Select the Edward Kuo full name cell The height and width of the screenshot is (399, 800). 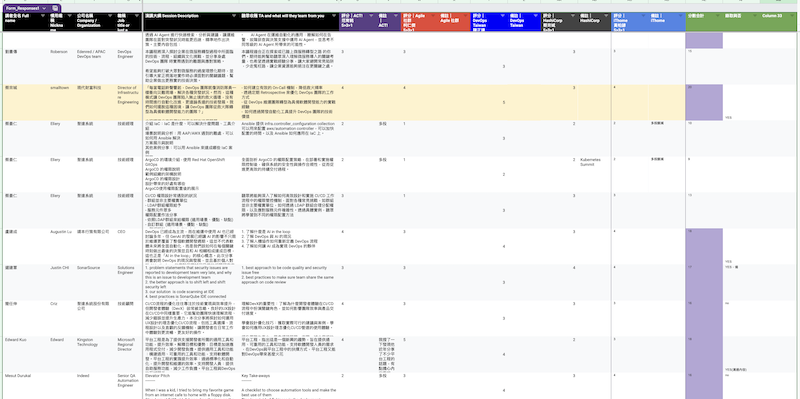pyautogui.click(x=26, y=354)
